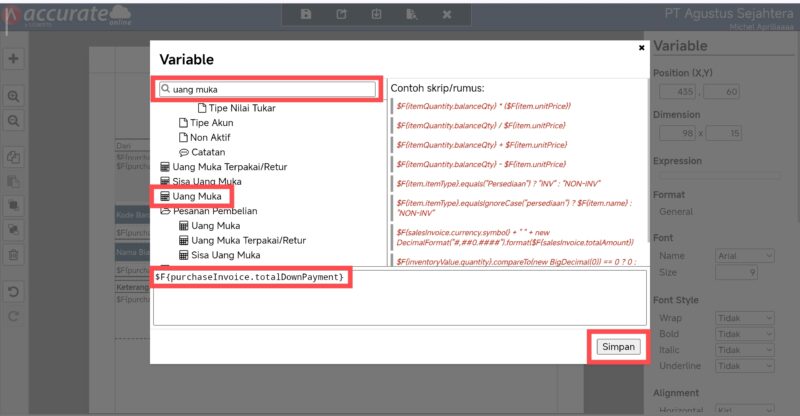The width and height of the screenshot is (800, 416).
Task: Click the undo arrow icon in left sidebar
Action: click(x=14, y=293)
